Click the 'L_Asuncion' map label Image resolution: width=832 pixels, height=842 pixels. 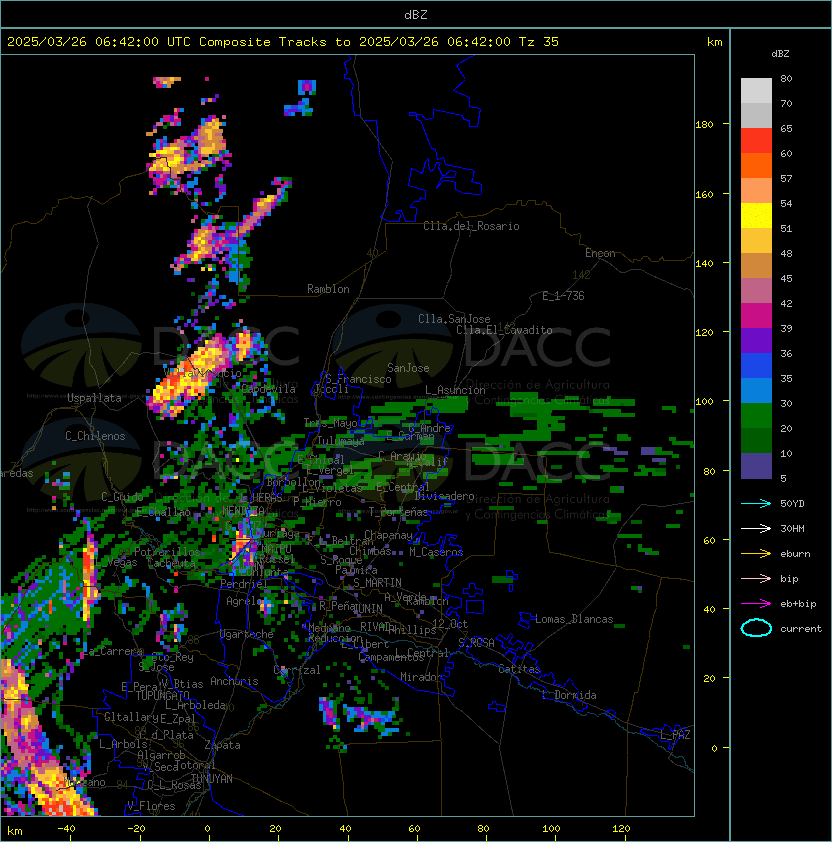(455, 390)
